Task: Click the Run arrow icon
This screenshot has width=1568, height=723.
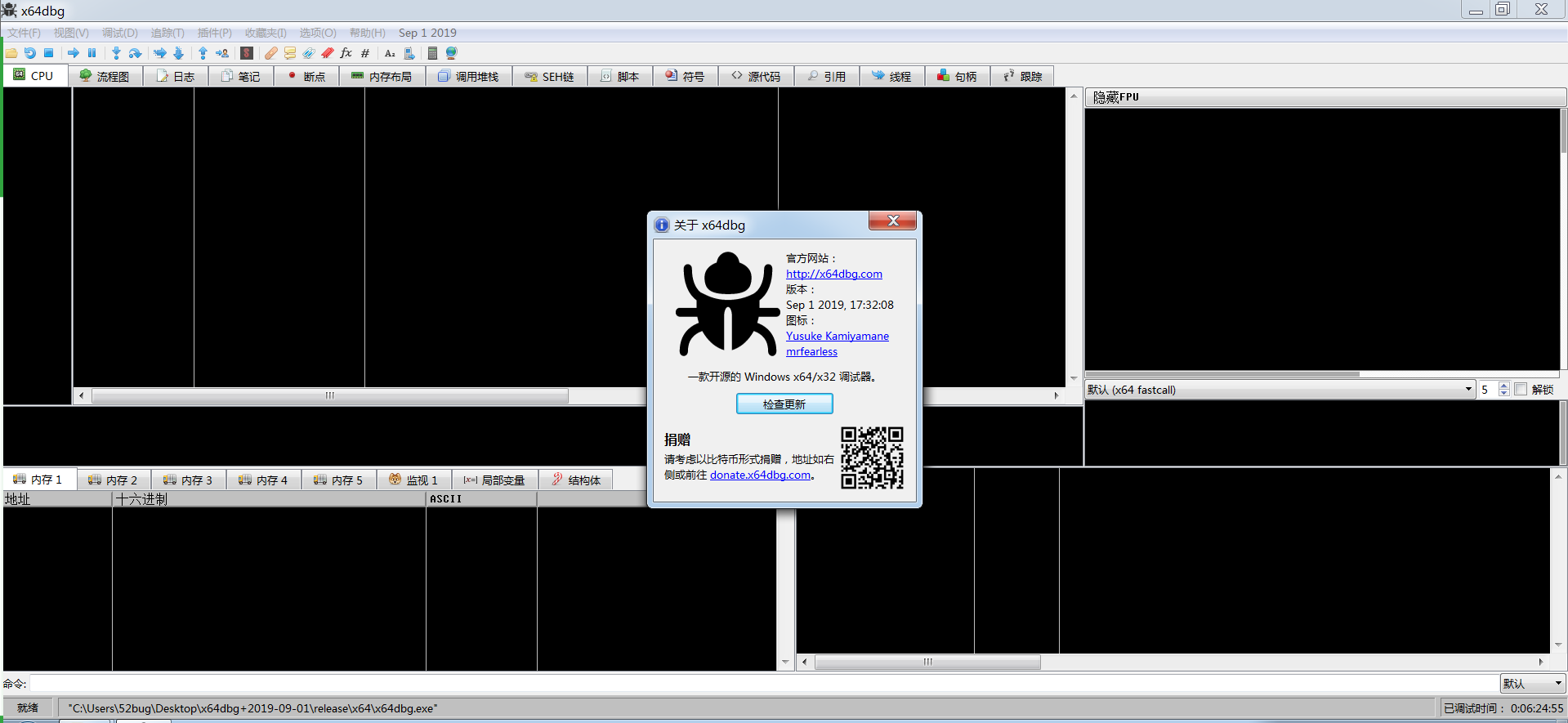Action: tap(74, 53)
